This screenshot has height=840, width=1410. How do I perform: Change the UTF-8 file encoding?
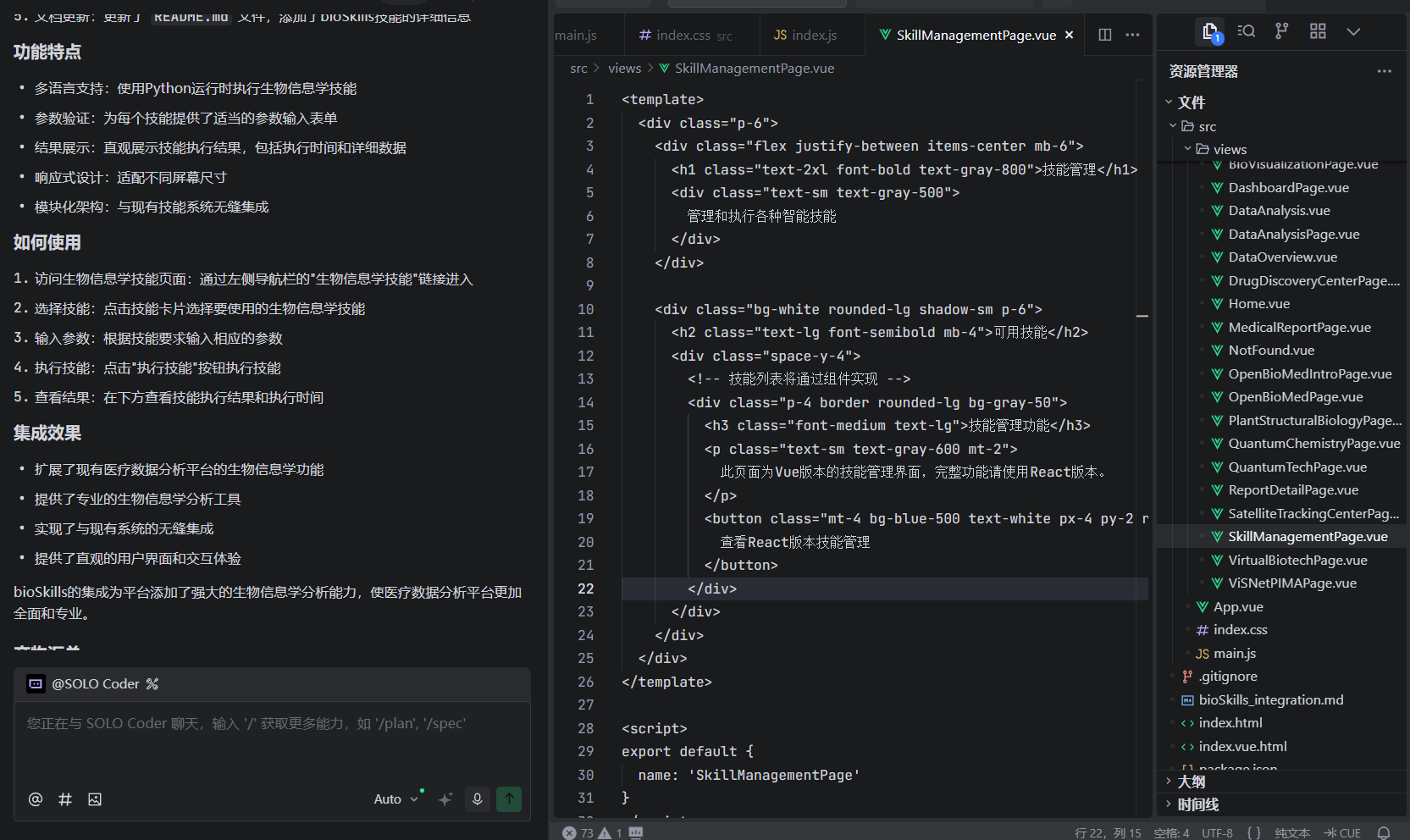1217,833
